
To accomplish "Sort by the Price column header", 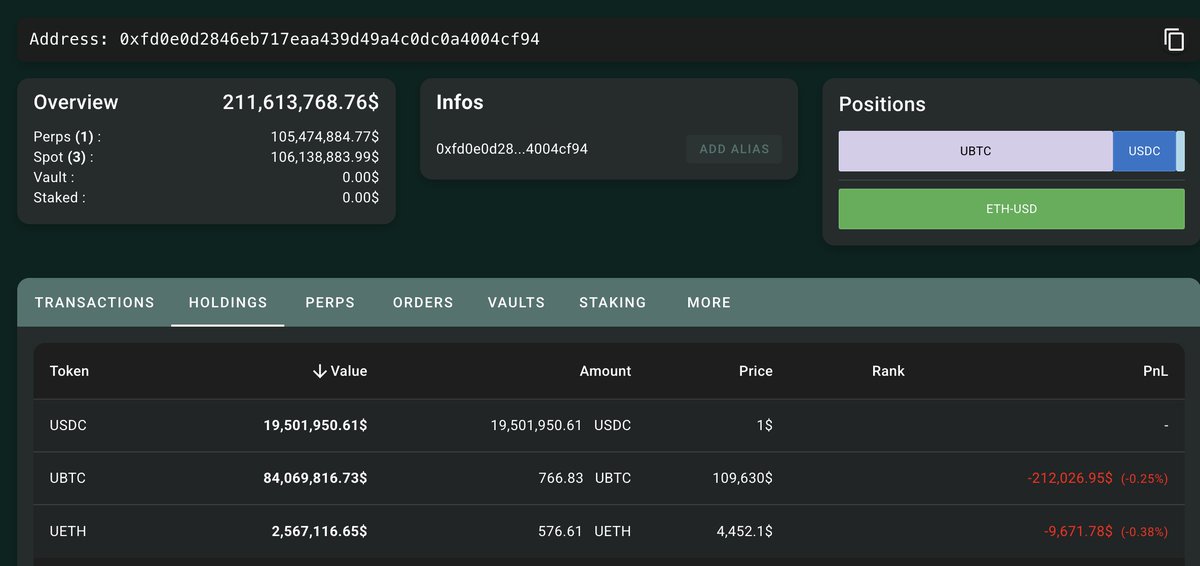I will 755,371.
